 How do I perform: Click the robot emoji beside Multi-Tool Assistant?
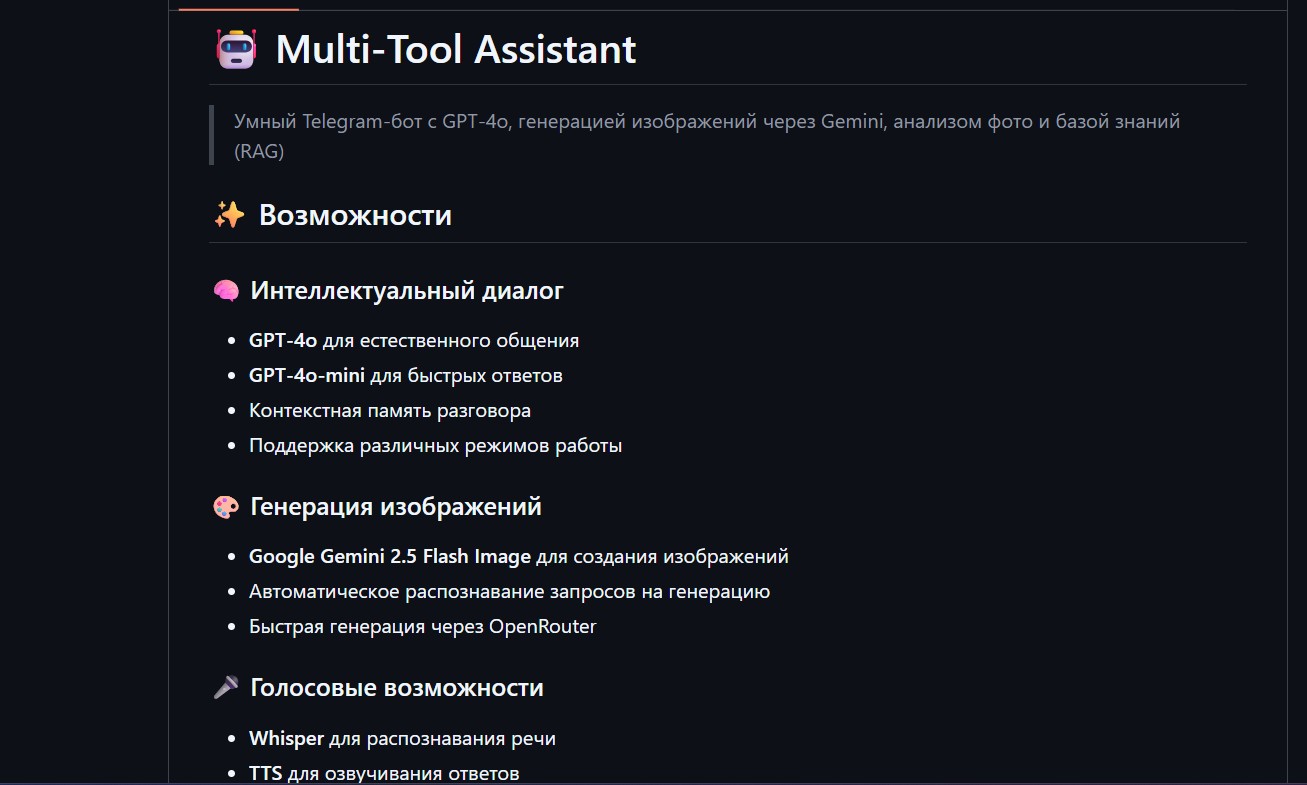(x=236, y=49)
